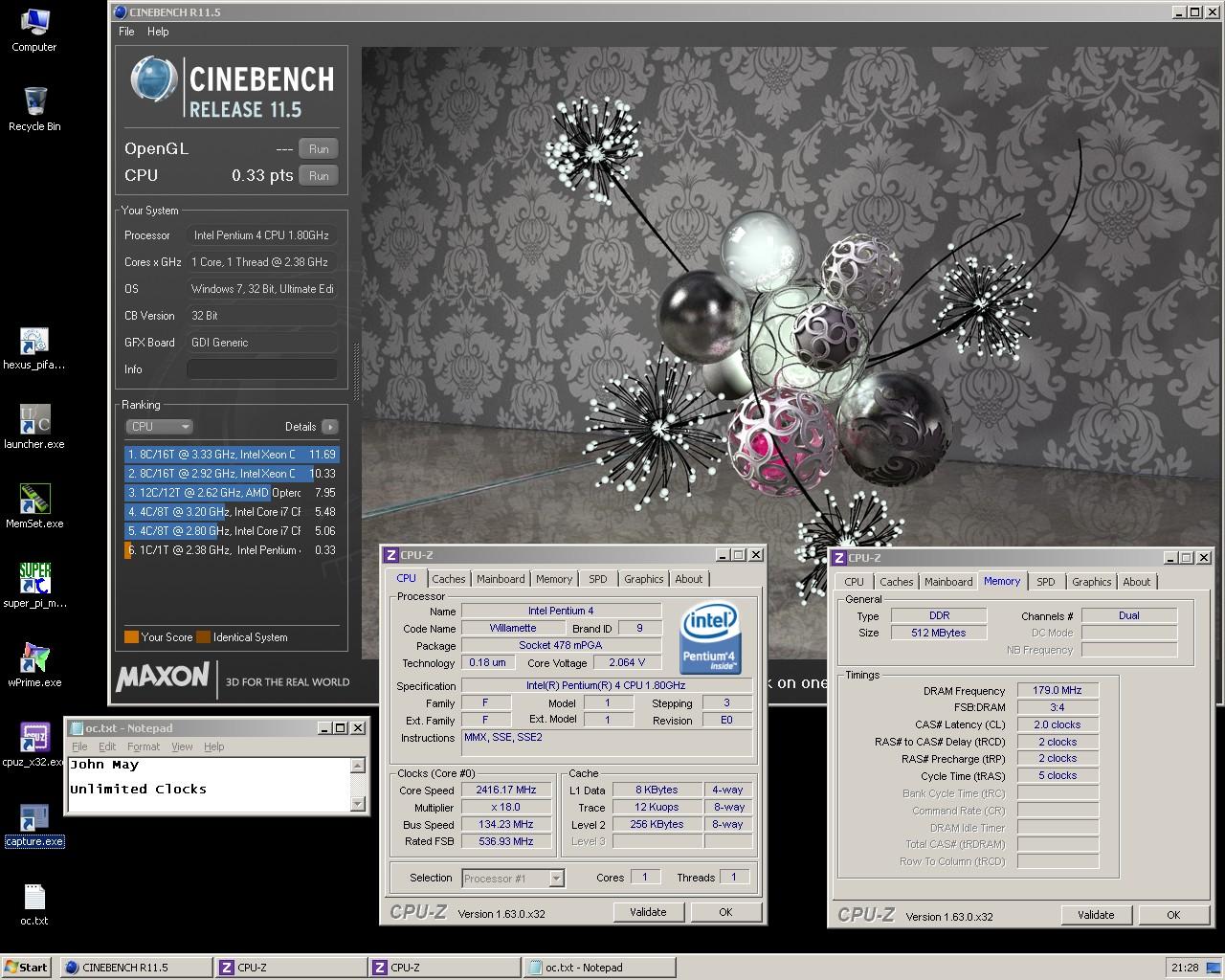This screenshot has width=1225, height=980.
Task: Open Cinebench Help menu
Action: coord(158,32)
